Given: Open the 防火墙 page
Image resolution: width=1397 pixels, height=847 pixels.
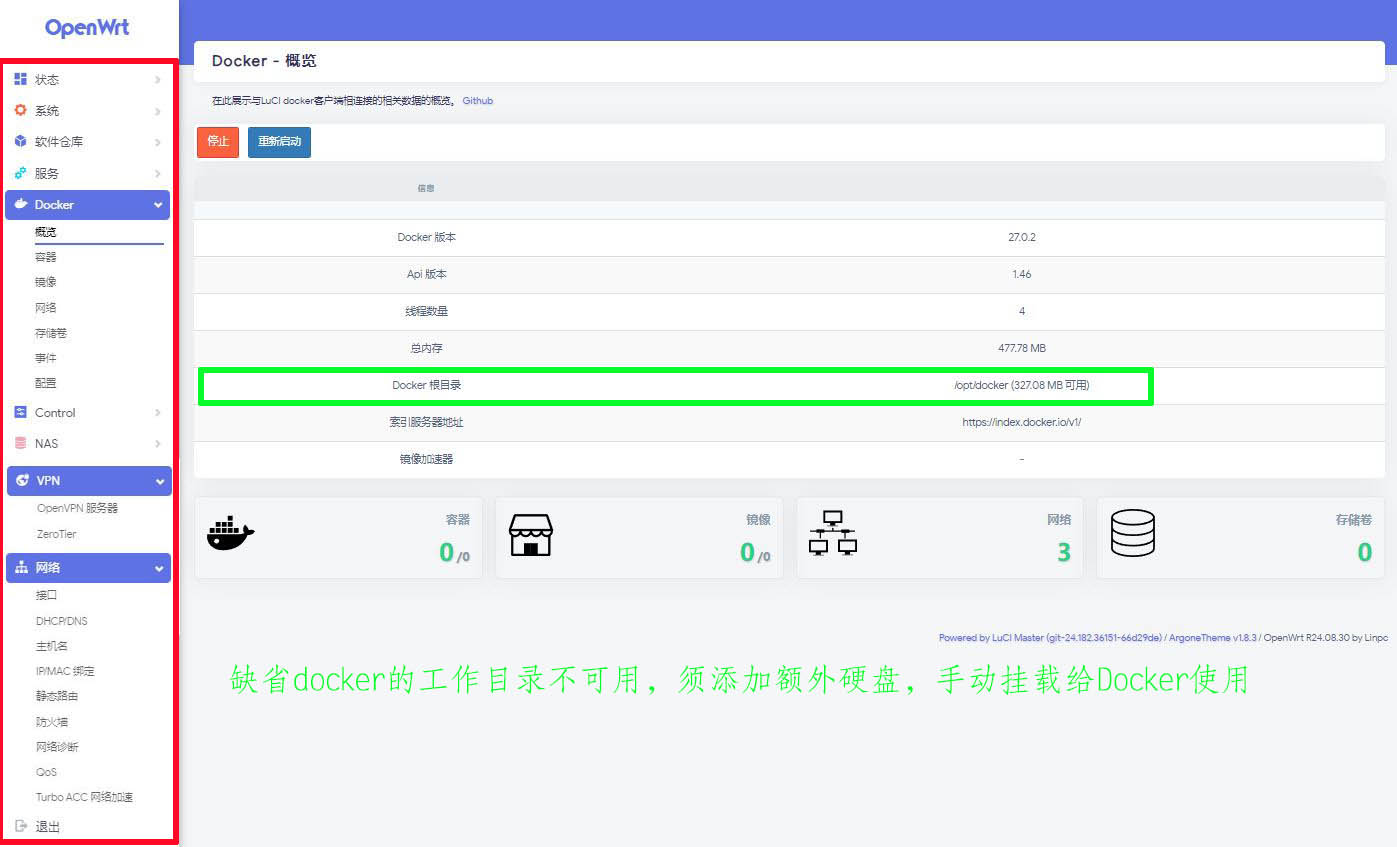Looking at the screenshot, I should click(x=52, y=721).
